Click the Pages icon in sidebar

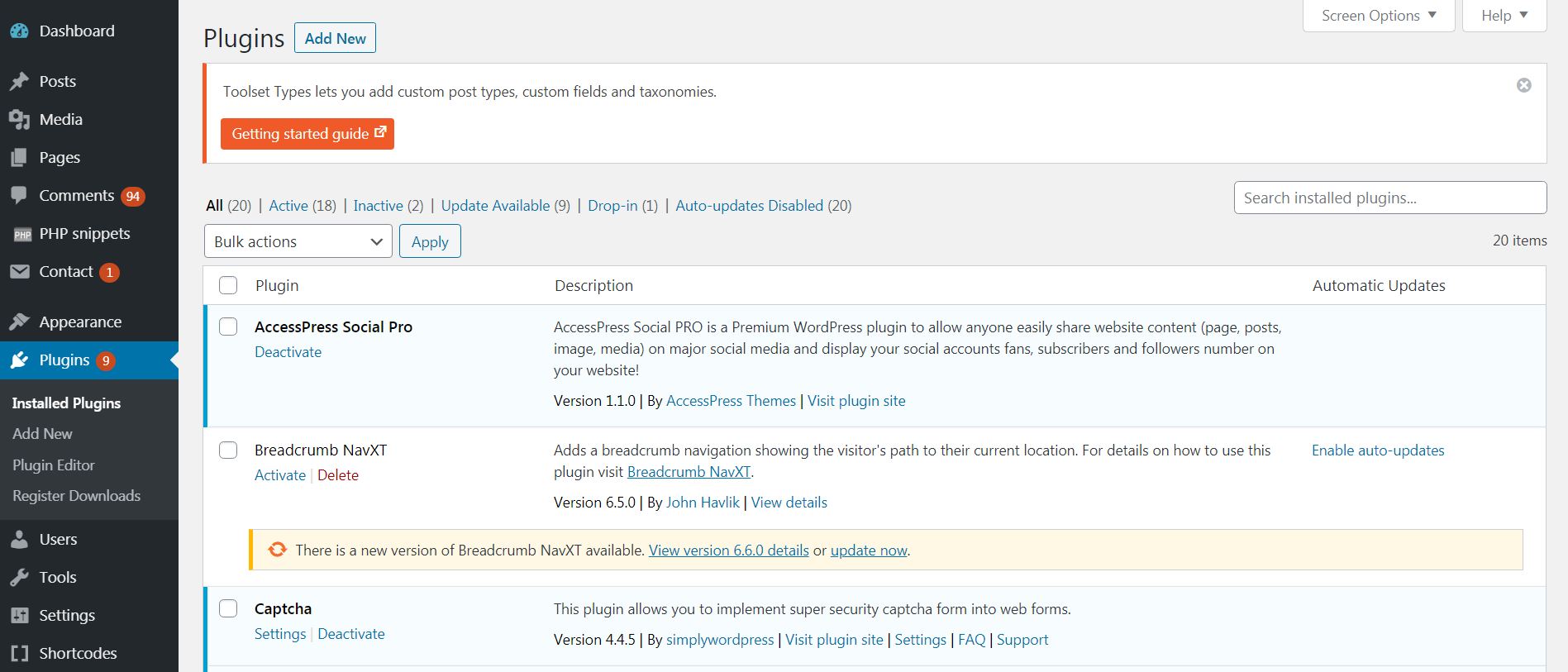(x=19, y=157)
